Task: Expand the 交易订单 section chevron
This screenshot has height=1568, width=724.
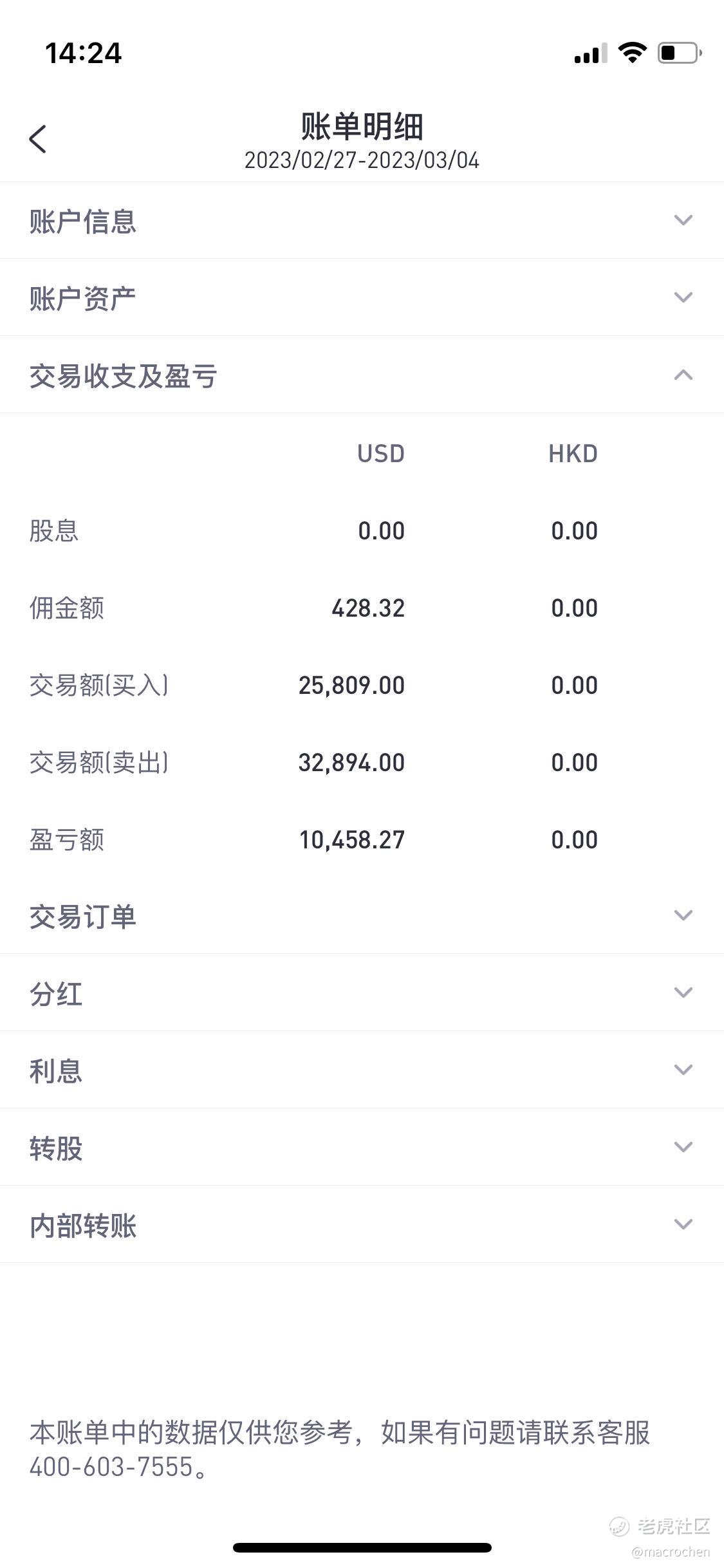Action: (683, 915)
